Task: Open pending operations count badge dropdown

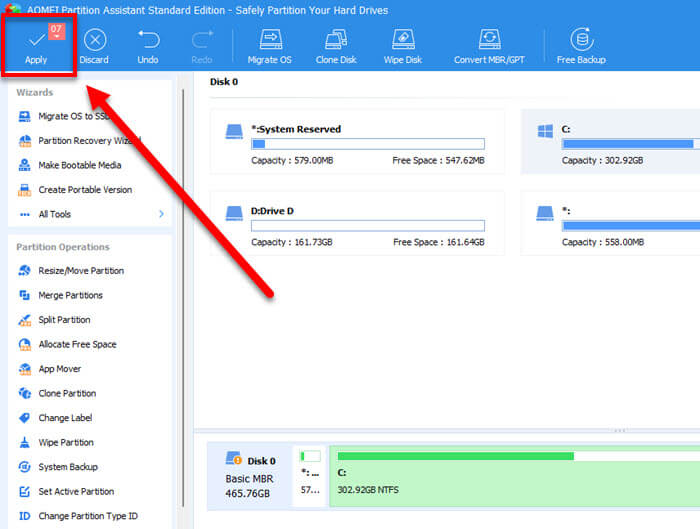Action: [x=56, y=31]
